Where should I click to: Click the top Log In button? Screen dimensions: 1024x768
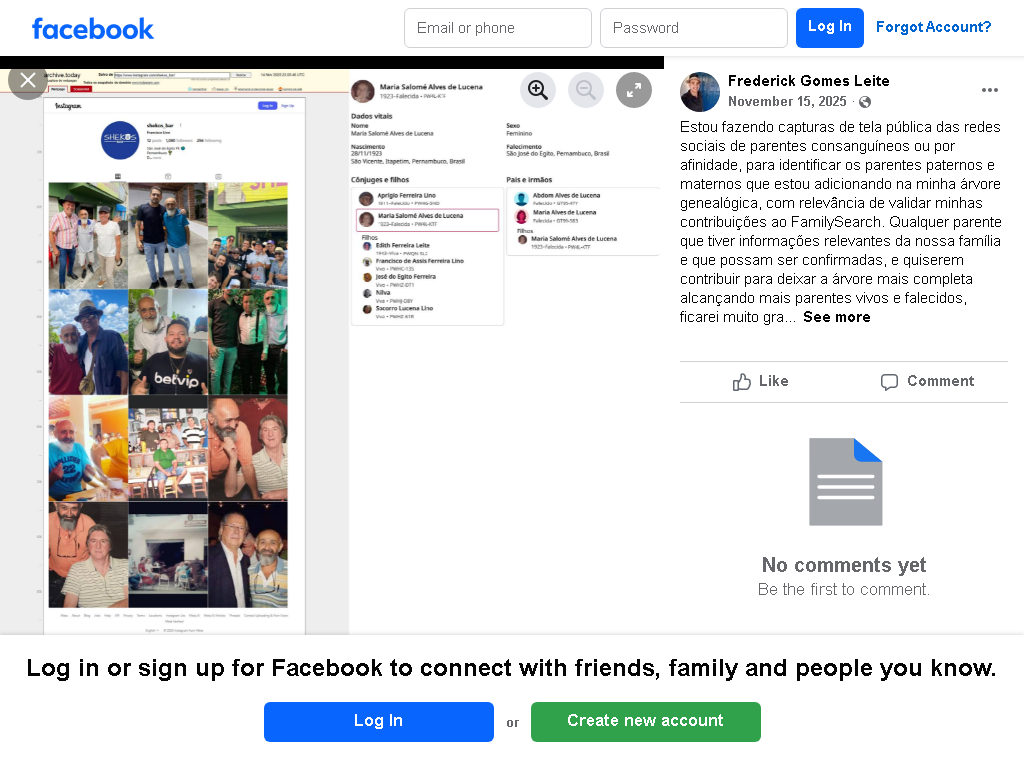pyautogui.click(x=829, y=28)
